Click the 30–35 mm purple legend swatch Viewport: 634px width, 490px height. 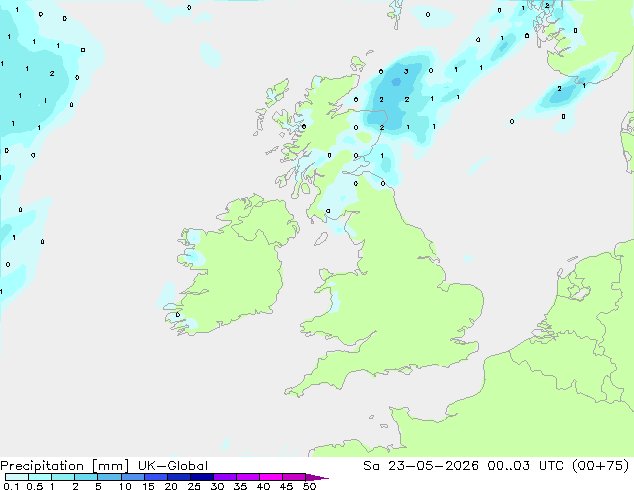click(224, 477)
